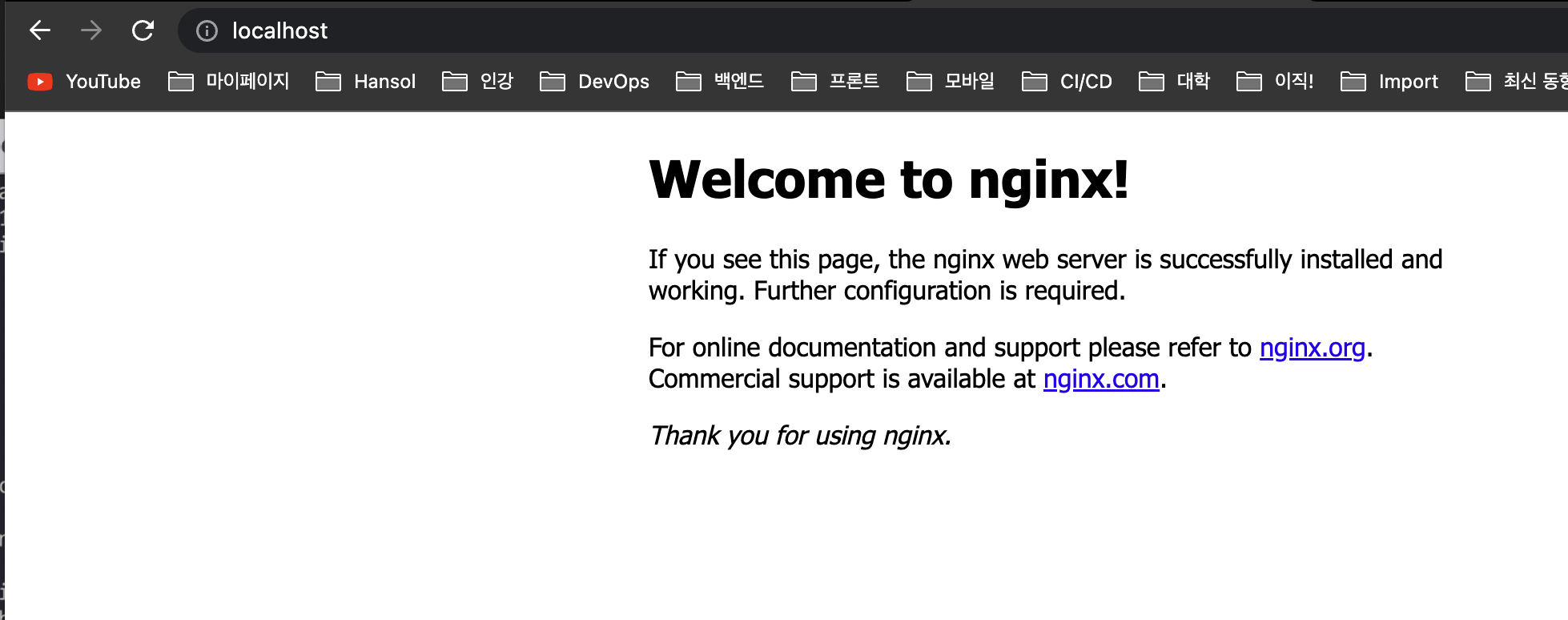Open the 최신 동향 bookmark folder
This screenshot has height=620, width=1568.
click(x=1516, y=81)
